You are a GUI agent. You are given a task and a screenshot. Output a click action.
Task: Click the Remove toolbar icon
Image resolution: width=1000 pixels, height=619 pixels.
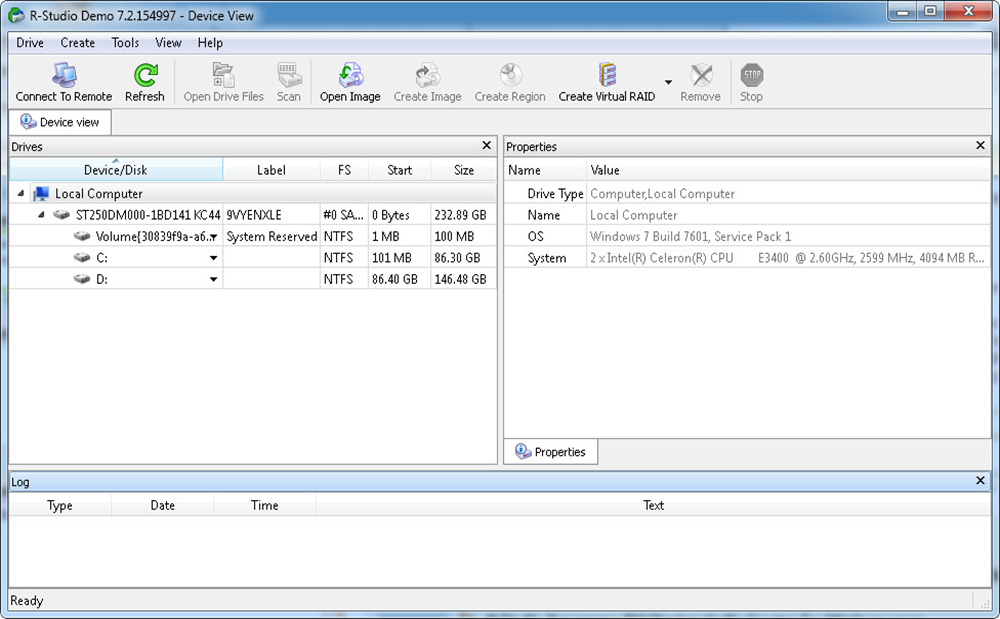(701, 75)
